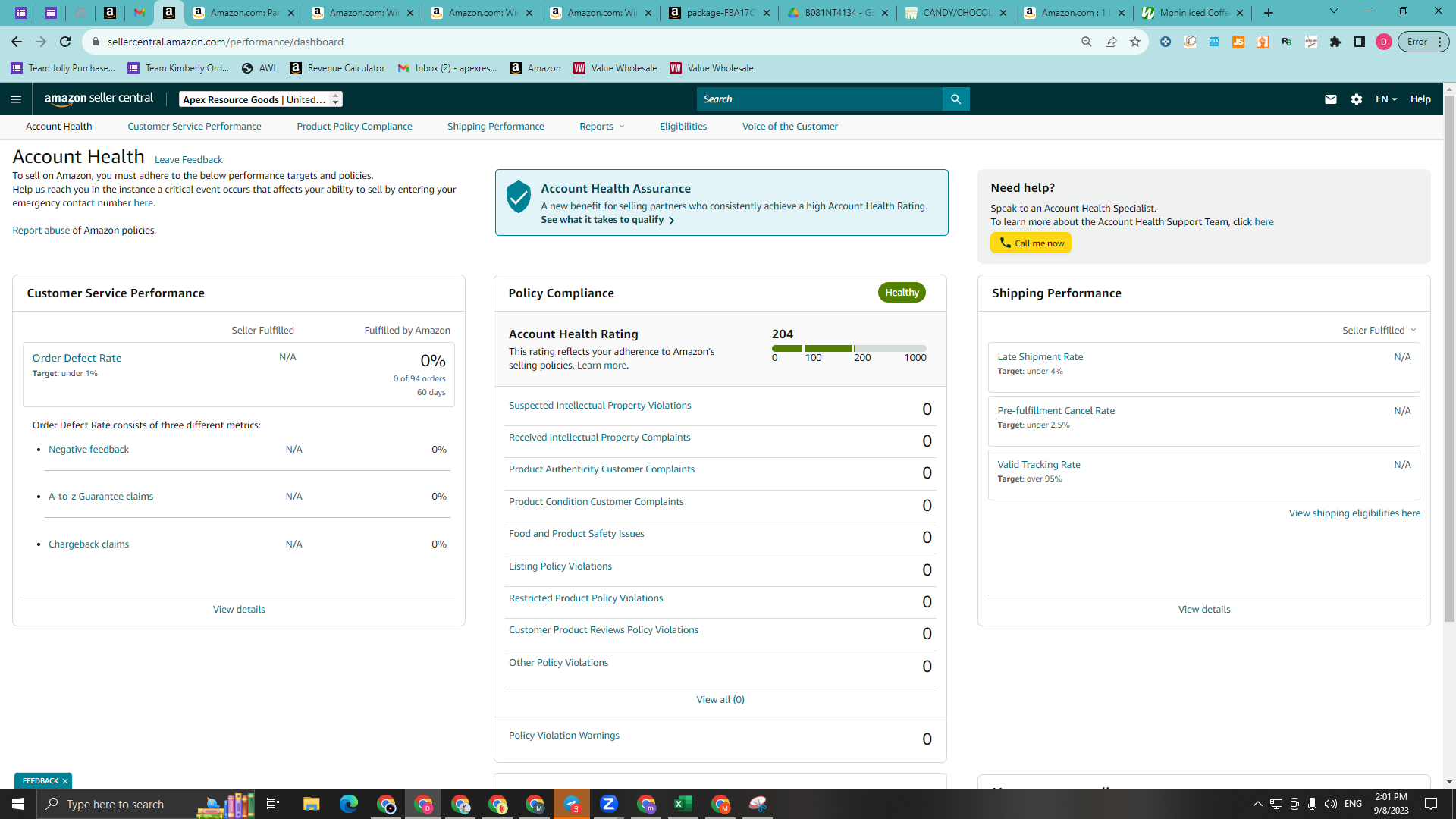Open the Revenue Calculator bookmark
The width and height of the screenshot is (1456, 819).
pos(338,68)
